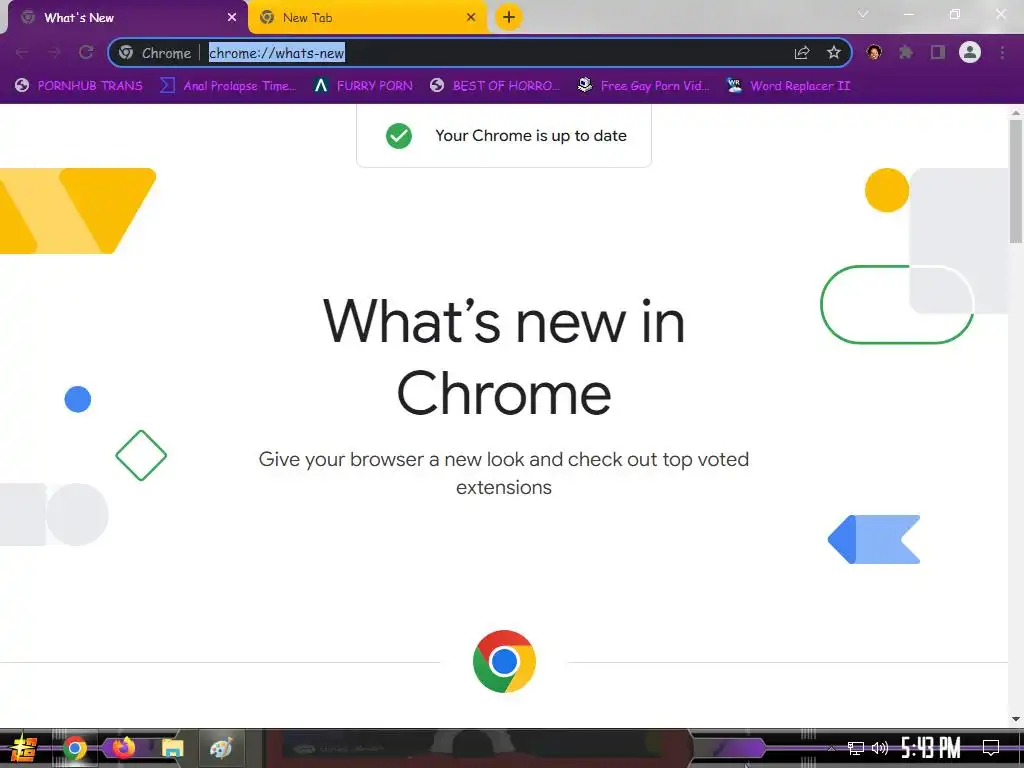This screenshot has height=768, width=1024.
Task: Click the Chrome site info chip
Action: click(155, 53)
